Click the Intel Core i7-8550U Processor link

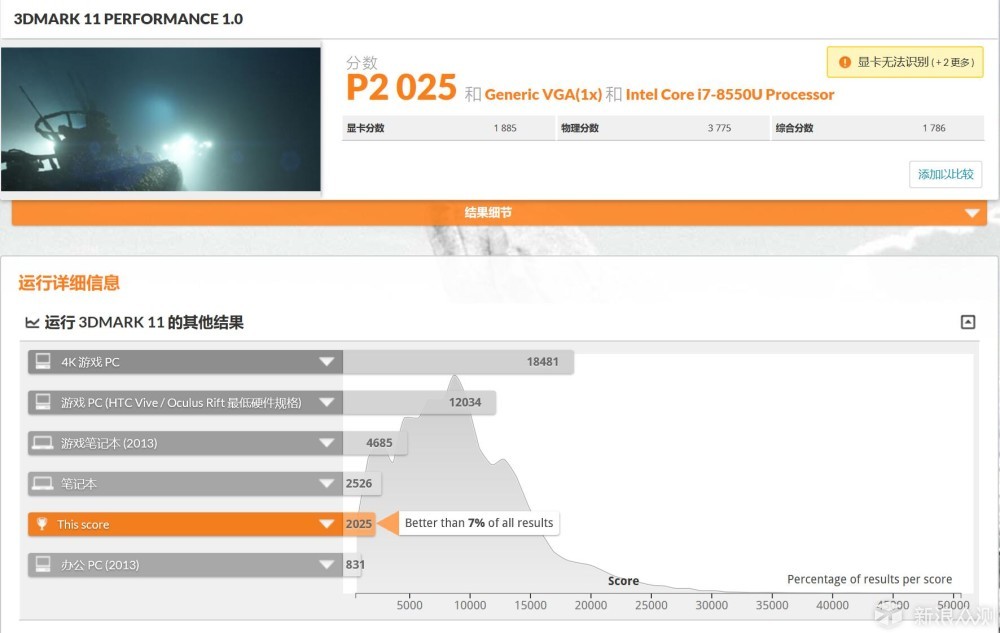(x=730, y=94)
